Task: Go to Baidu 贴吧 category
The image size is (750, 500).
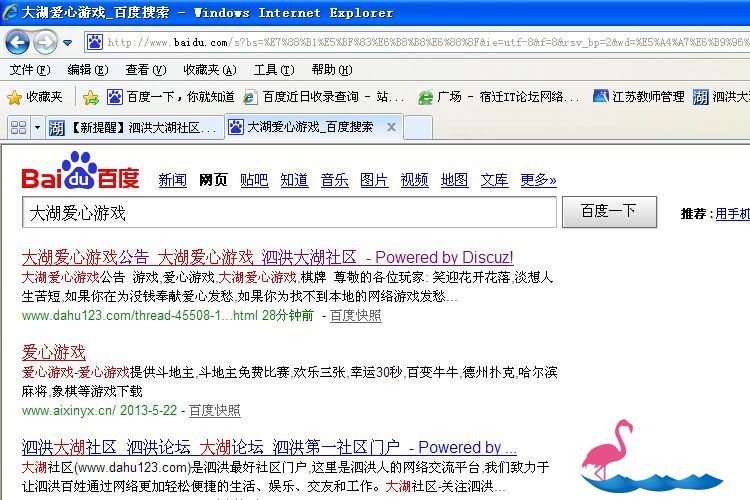Action: pyautogui.click(x=254, y=180)
